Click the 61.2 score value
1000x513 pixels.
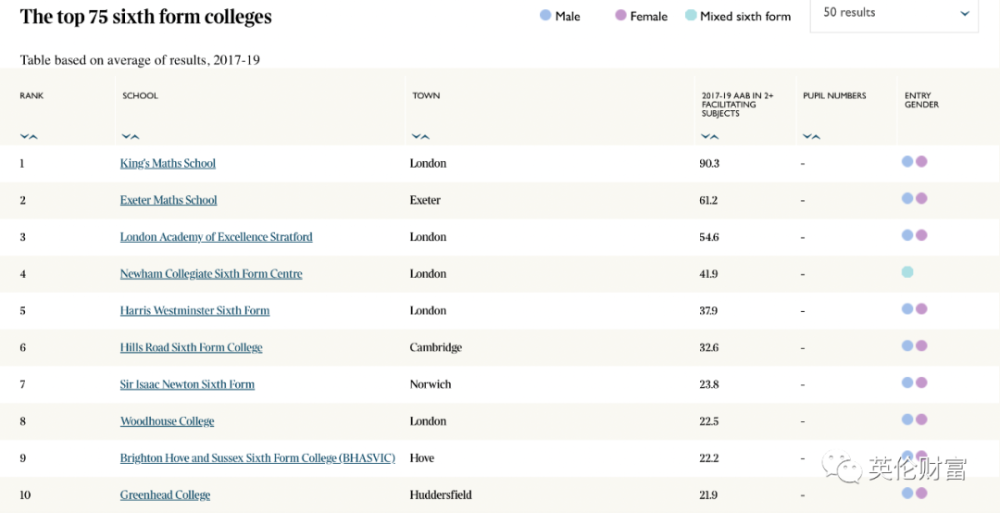click(x=709, y=200)
